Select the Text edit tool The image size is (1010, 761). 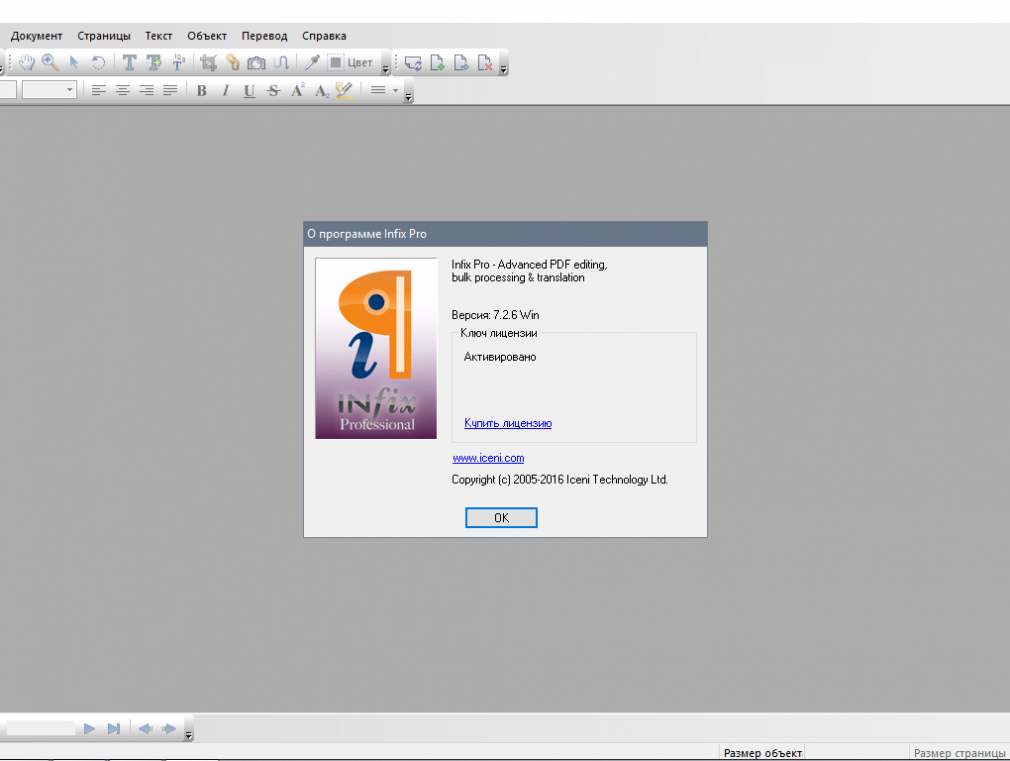(x=129, y=63)
